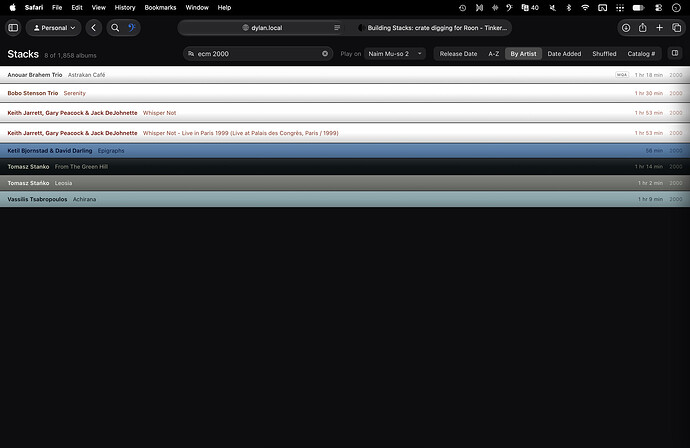The width and height of the screenshot is (690, 448).
Task: Toggle the Stacks side panel icon
Action: tap(675, 53)
